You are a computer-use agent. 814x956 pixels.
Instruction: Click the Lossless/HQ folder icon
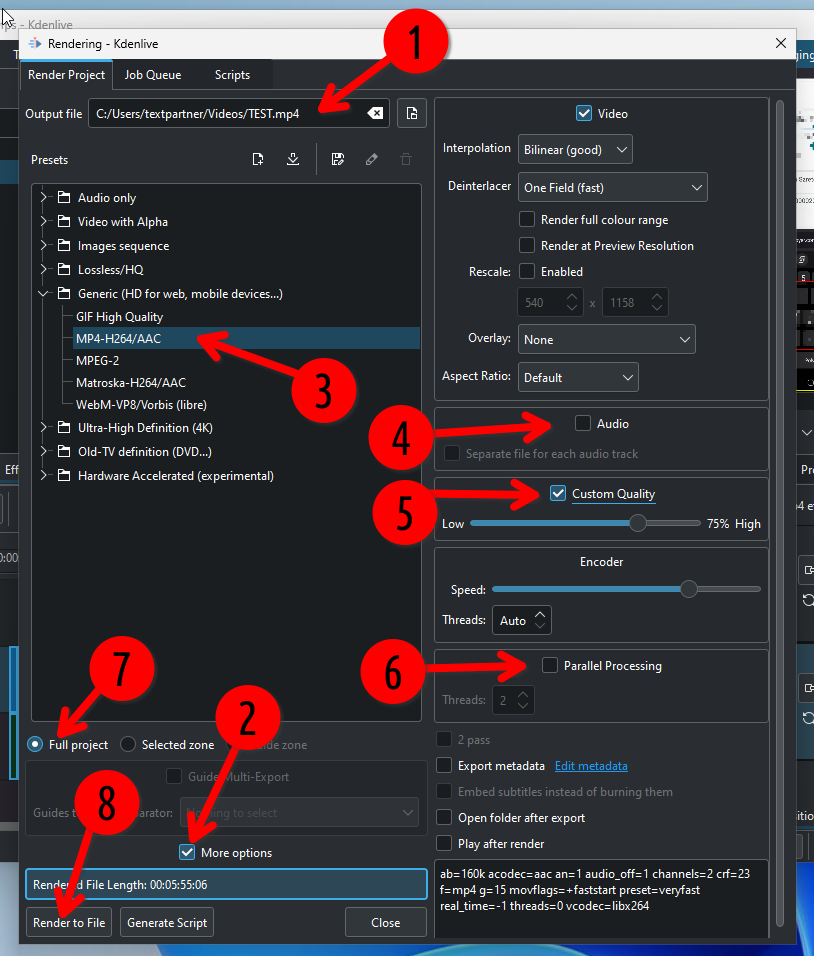(64, 269)
